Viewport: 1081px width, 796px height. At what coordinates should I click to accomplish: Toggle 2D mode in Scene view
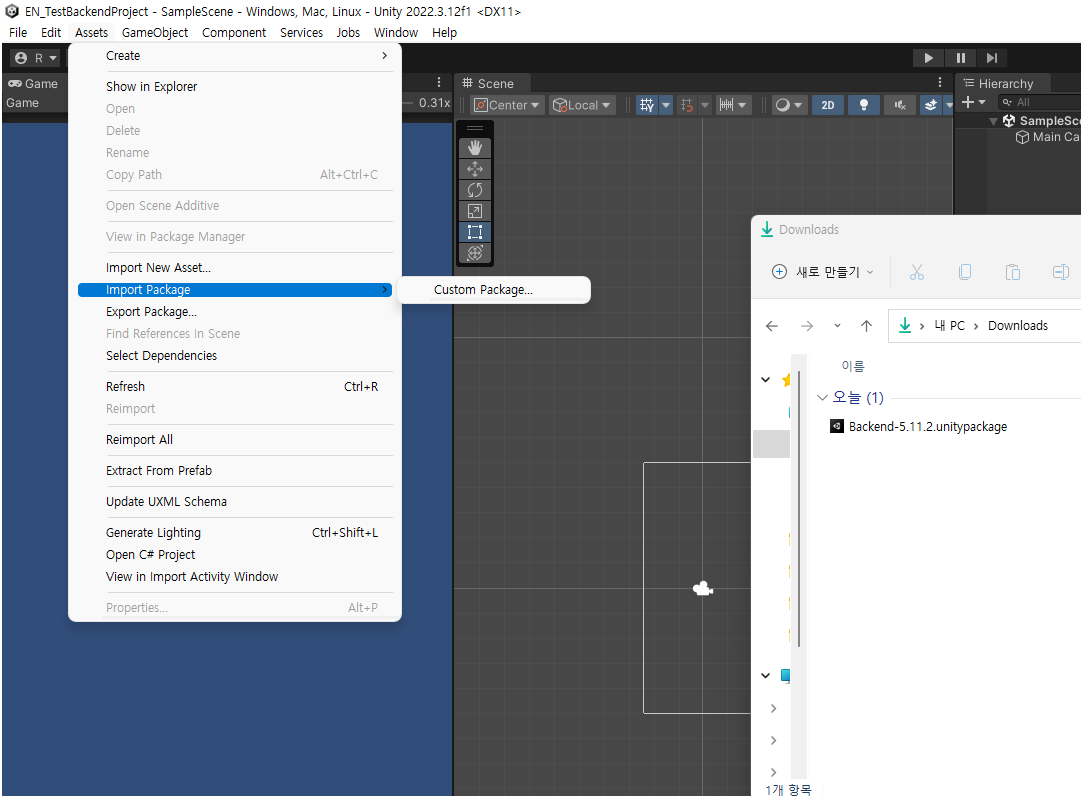[x=827, y=105]
